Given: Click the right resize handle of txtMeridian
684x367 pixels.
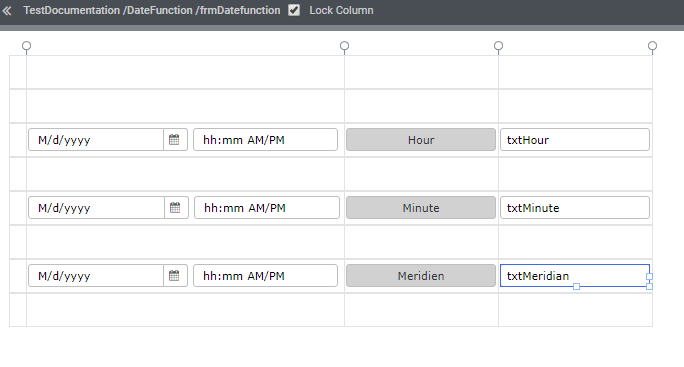Looking at the screenshot, I should coord(650,277).
